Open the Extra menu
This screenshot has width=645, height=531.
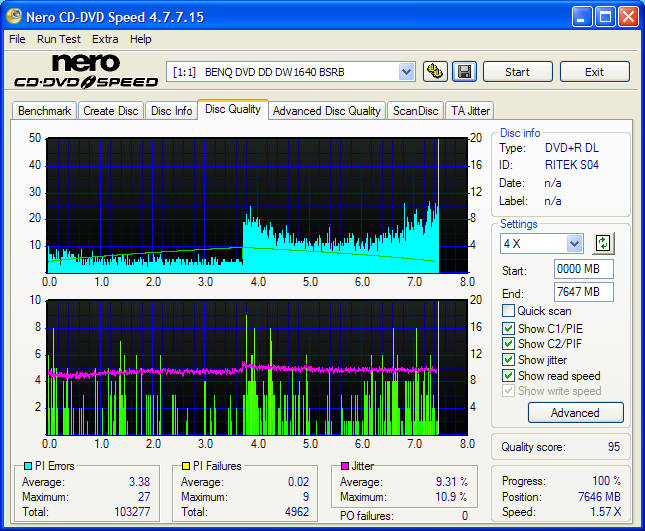[x=105, y=39]
